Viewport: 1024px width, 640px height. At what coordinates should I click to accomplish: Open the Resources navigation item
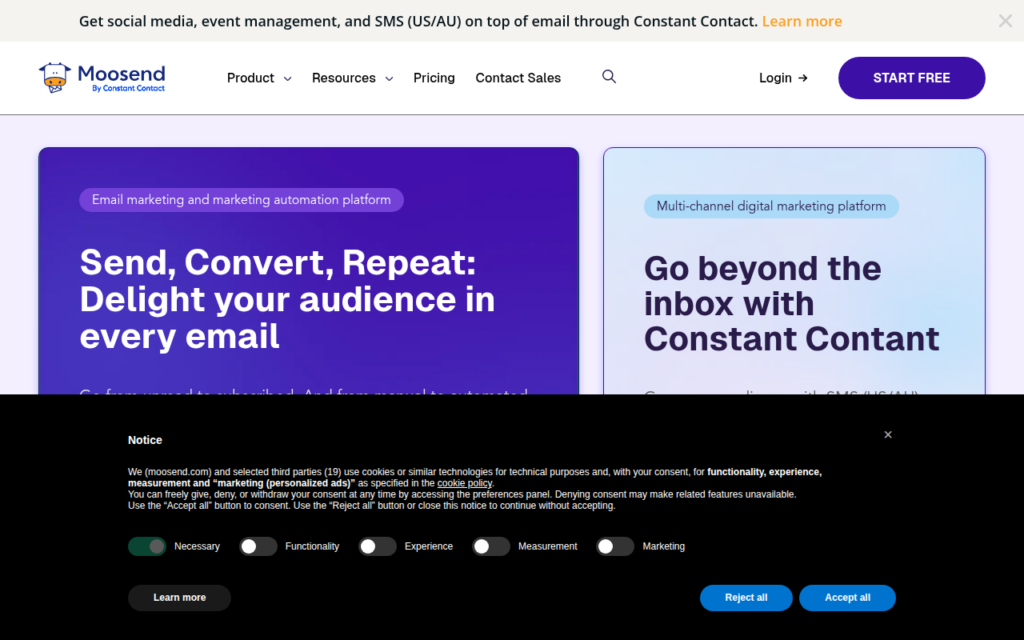(x=344, y=78)
